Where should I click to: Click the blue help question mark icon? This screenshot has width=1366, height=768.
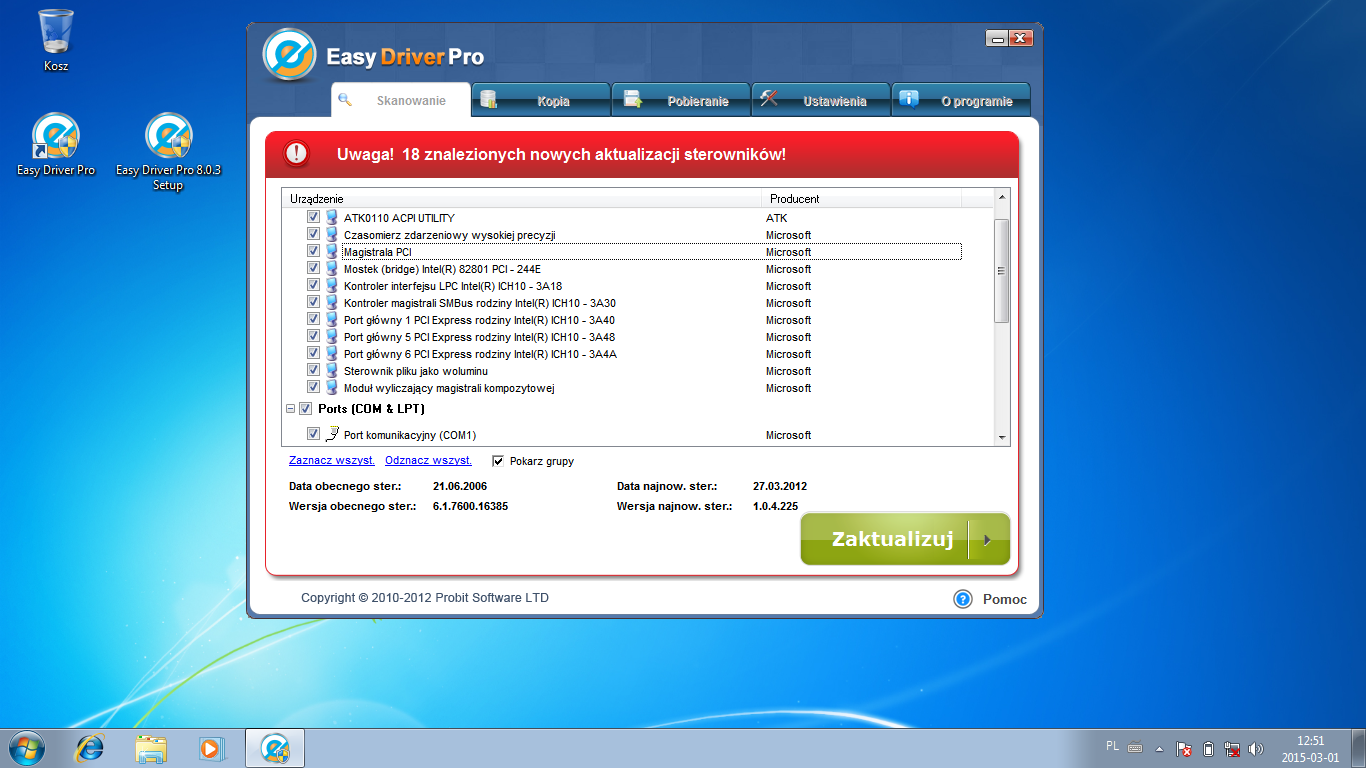tap(963, 599)
